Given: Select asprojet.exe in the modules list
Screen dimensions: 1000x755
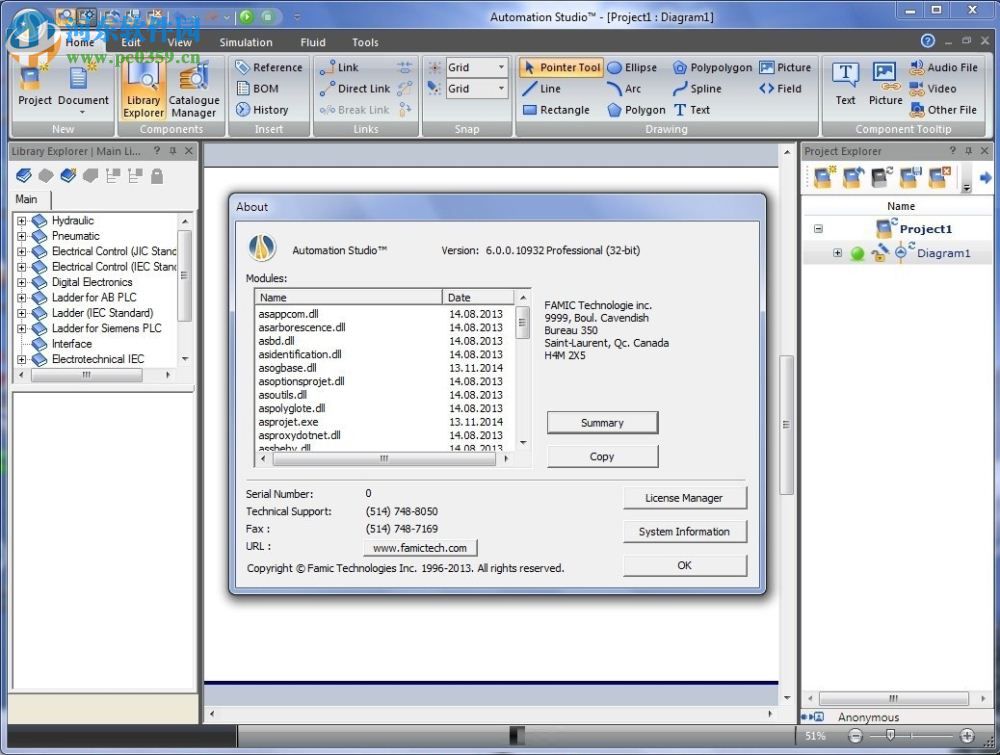Looking at the screenshot, I should click(288, 421).
